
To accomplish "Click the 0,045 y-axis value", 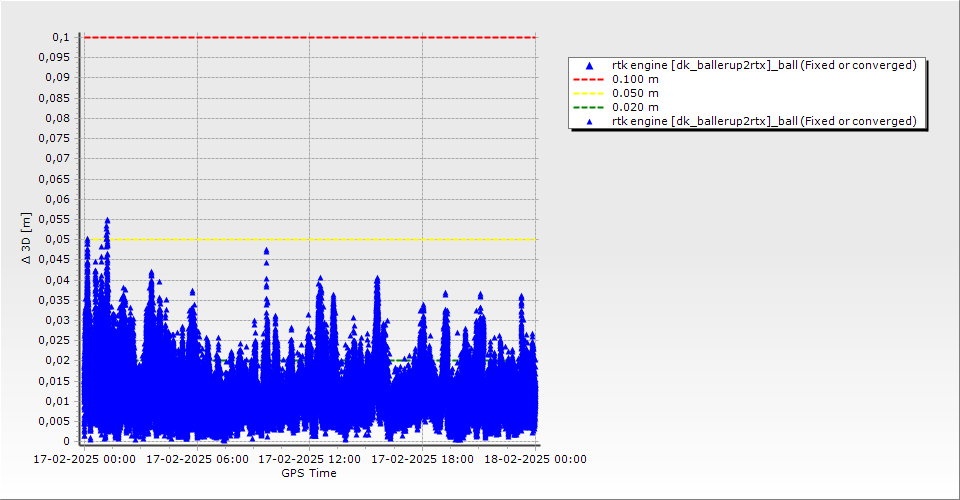I will click(54, 259).
